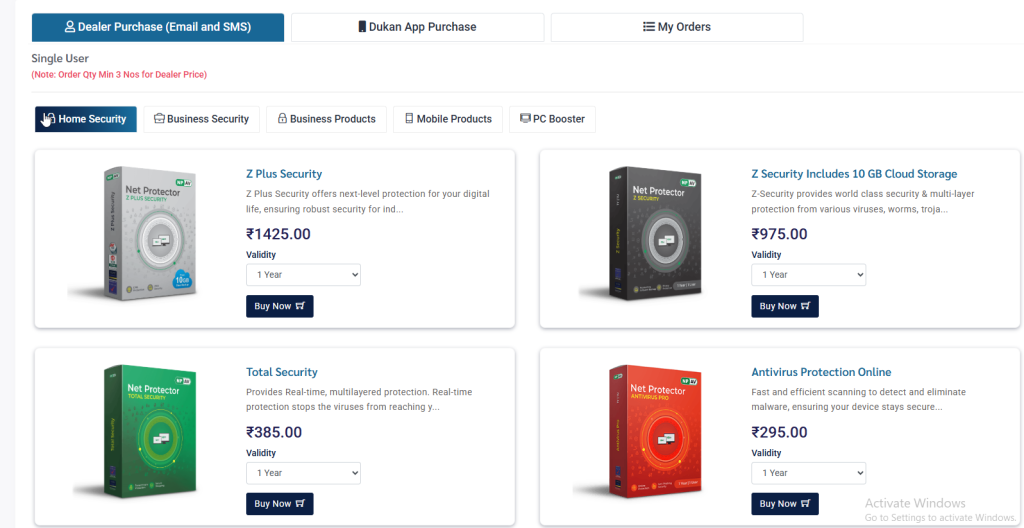Switch to the Dukan App Purchase tab
The height and width of the screenshot is (528, 1024).
(x=417, y=27)
